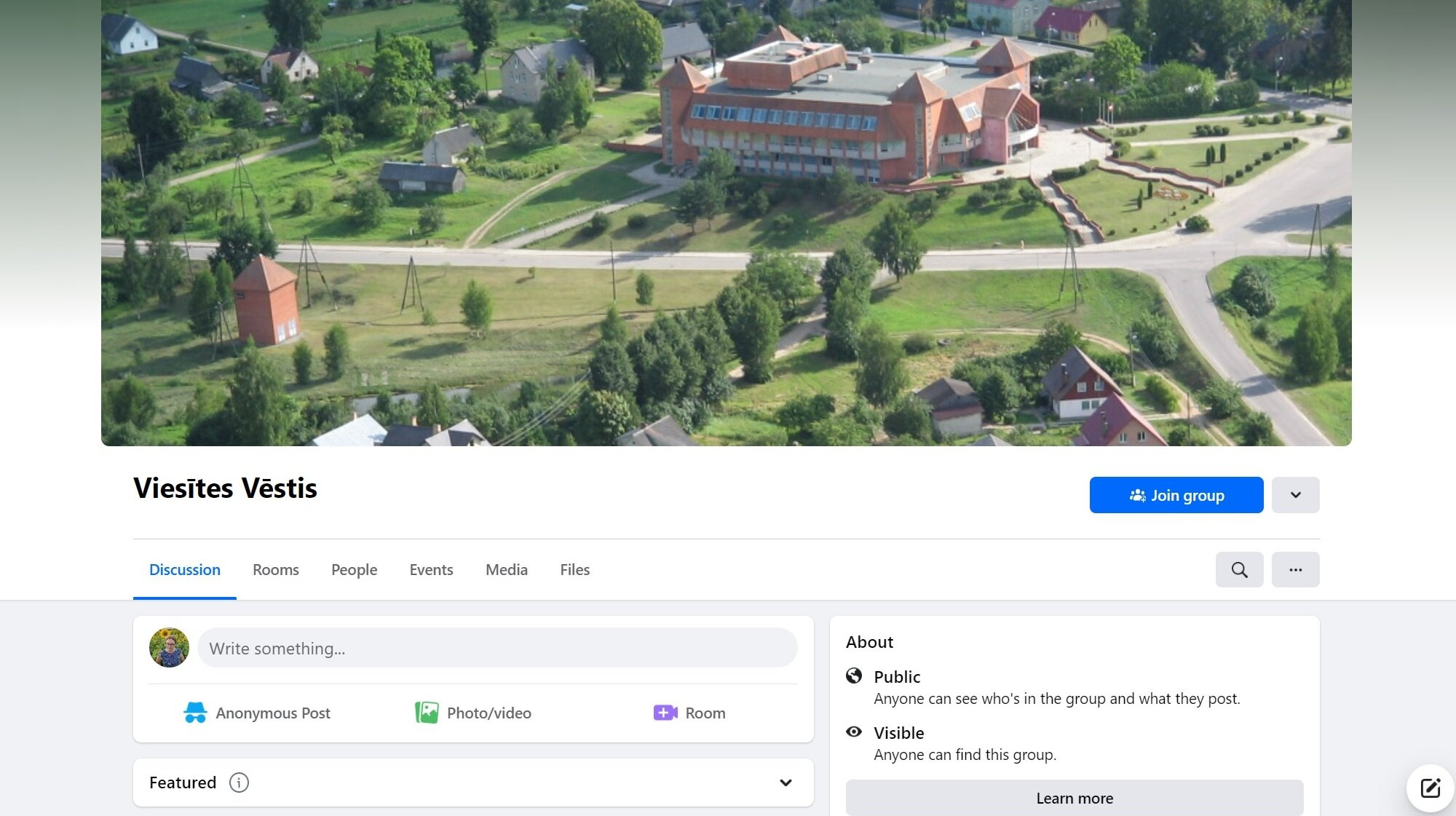Click the Visible eye icon
This screenshot has width=1456, height=816.
pyautogui.click(x=854, y=732)
